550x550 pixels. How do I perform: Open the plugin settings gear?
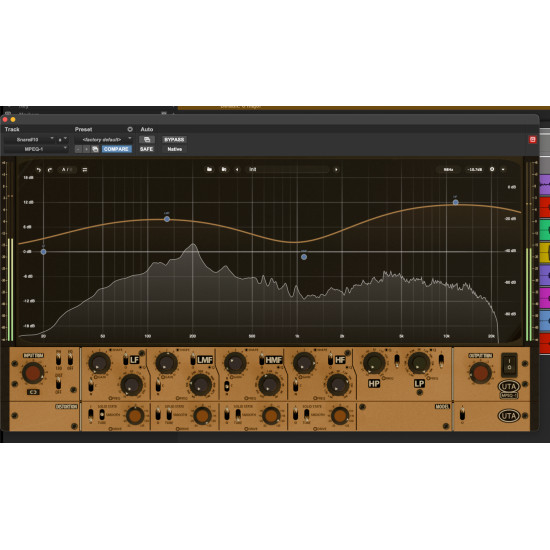coord(492,169)
